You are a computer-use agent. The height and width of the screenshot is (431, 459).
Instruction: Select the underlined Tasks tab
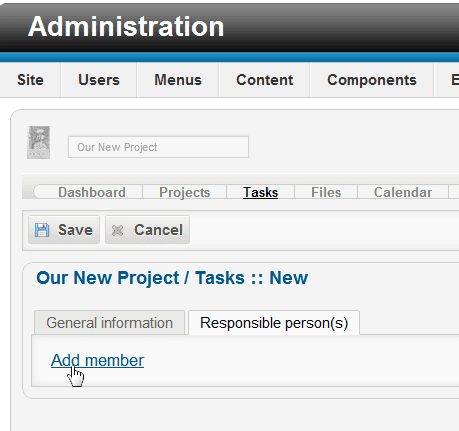pos(260,192)
